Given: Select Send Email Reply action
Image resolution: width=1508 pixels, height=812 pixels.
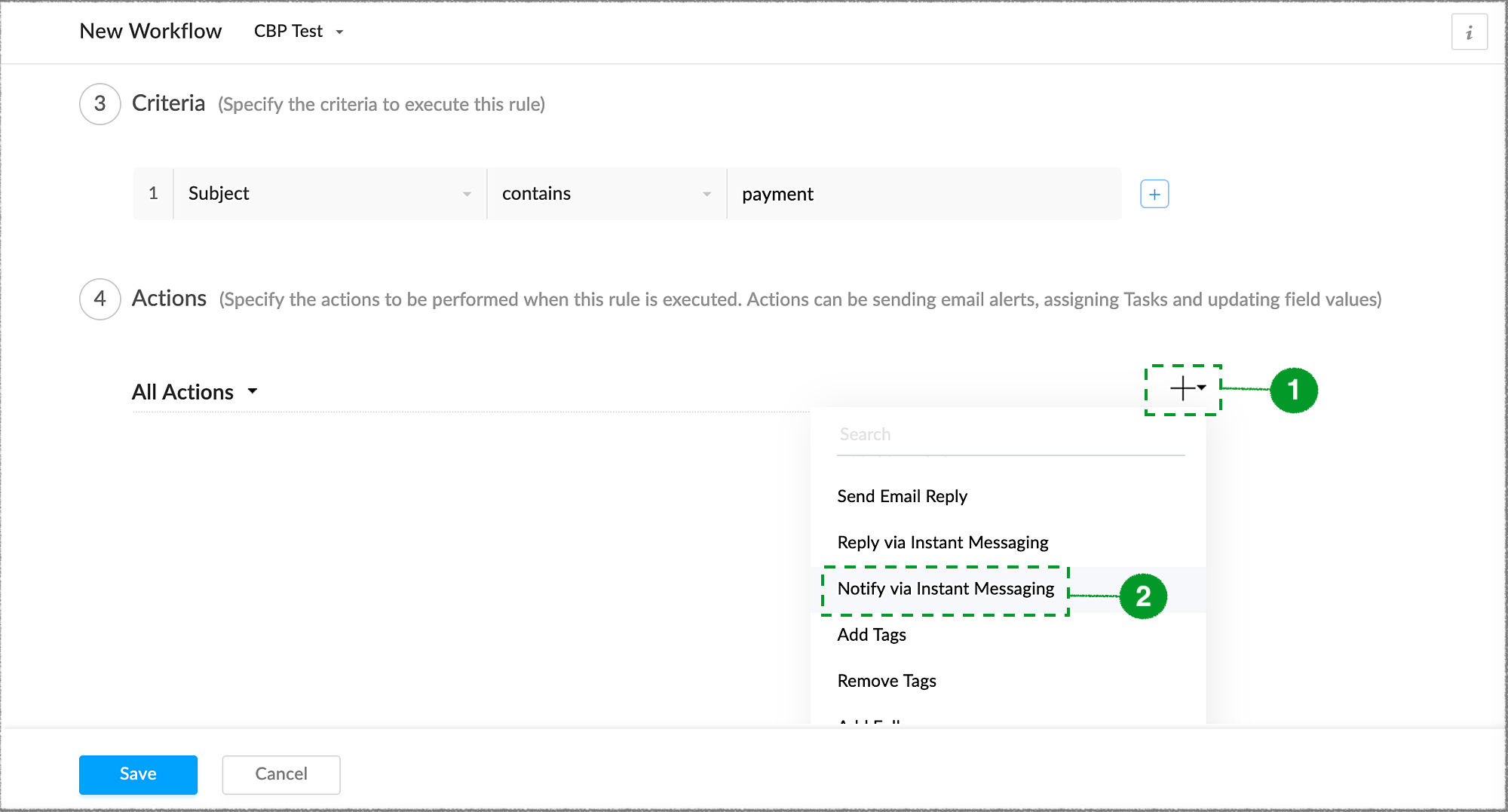Looking at the screenshot, I should (x=902, y=496).
